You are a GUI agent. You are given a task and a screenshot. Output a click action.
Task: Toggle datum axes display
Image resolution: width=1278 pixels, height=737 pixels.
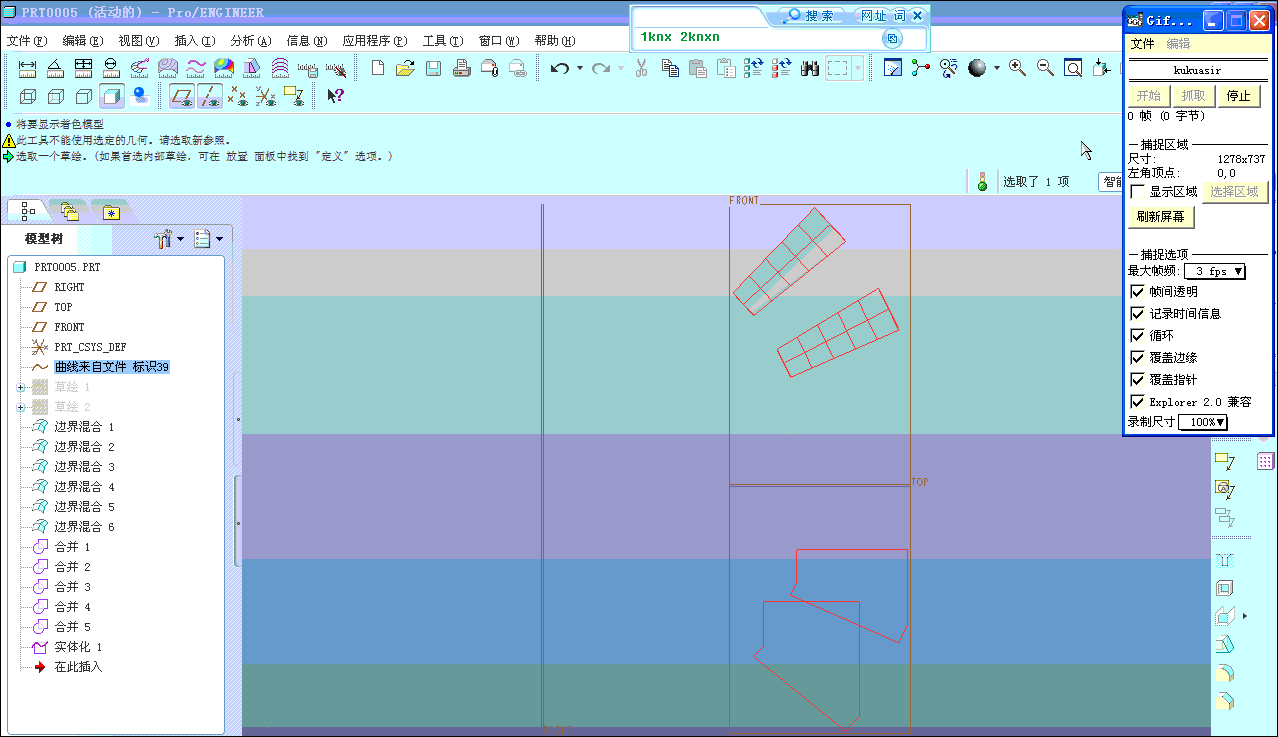click(209, 96)
